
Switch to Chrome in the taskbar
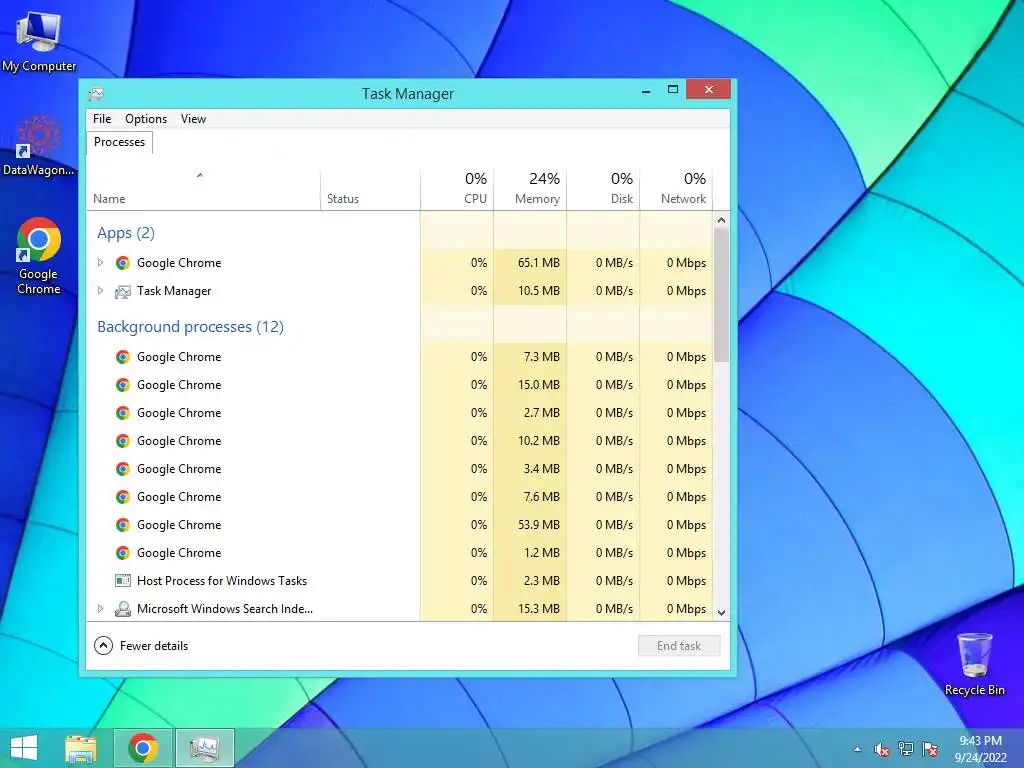tap(143, 748)
